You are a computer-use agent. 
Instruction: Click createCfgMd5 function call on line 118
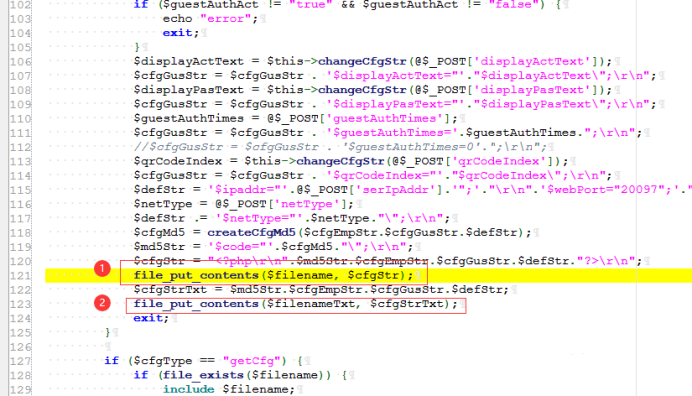coord(251,233)
